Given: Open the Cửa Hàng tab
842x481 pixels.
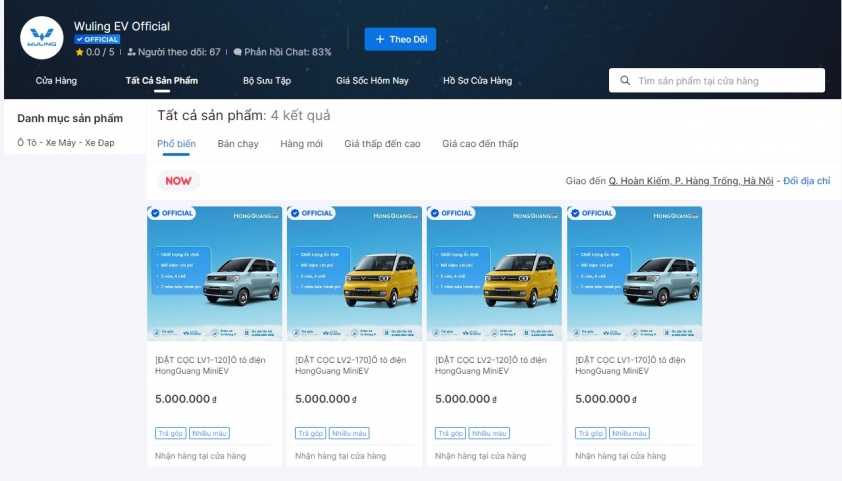Looking at the screenshot, I should click(56, 81).
